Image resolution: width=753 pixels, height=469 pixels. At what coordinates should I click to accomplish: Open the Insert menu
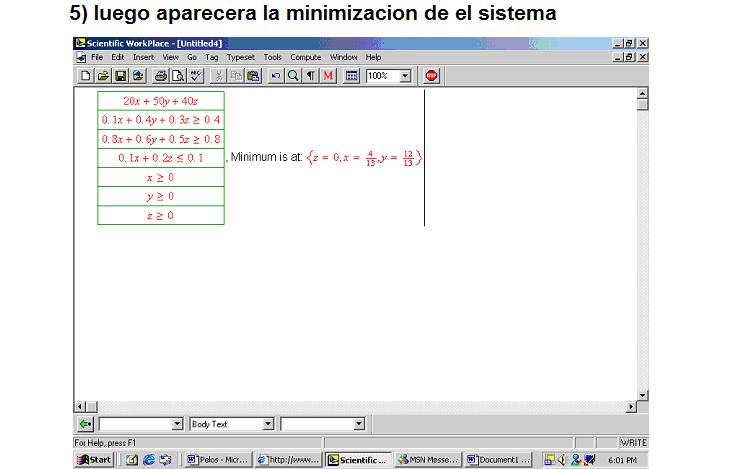tap(143, 57)
